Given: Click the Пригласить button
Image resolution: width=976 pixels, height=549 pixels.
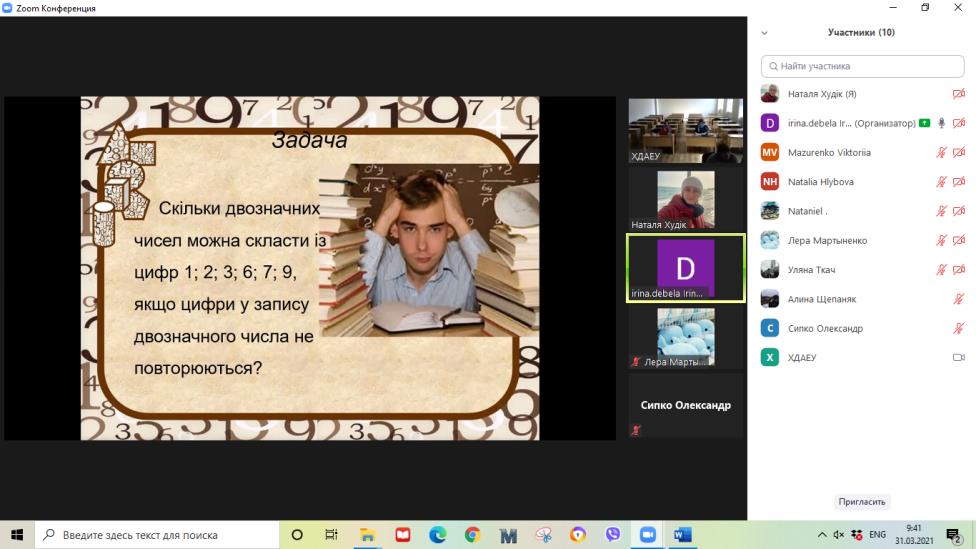Looking at the screenshot, I should [x=861, y=502].
